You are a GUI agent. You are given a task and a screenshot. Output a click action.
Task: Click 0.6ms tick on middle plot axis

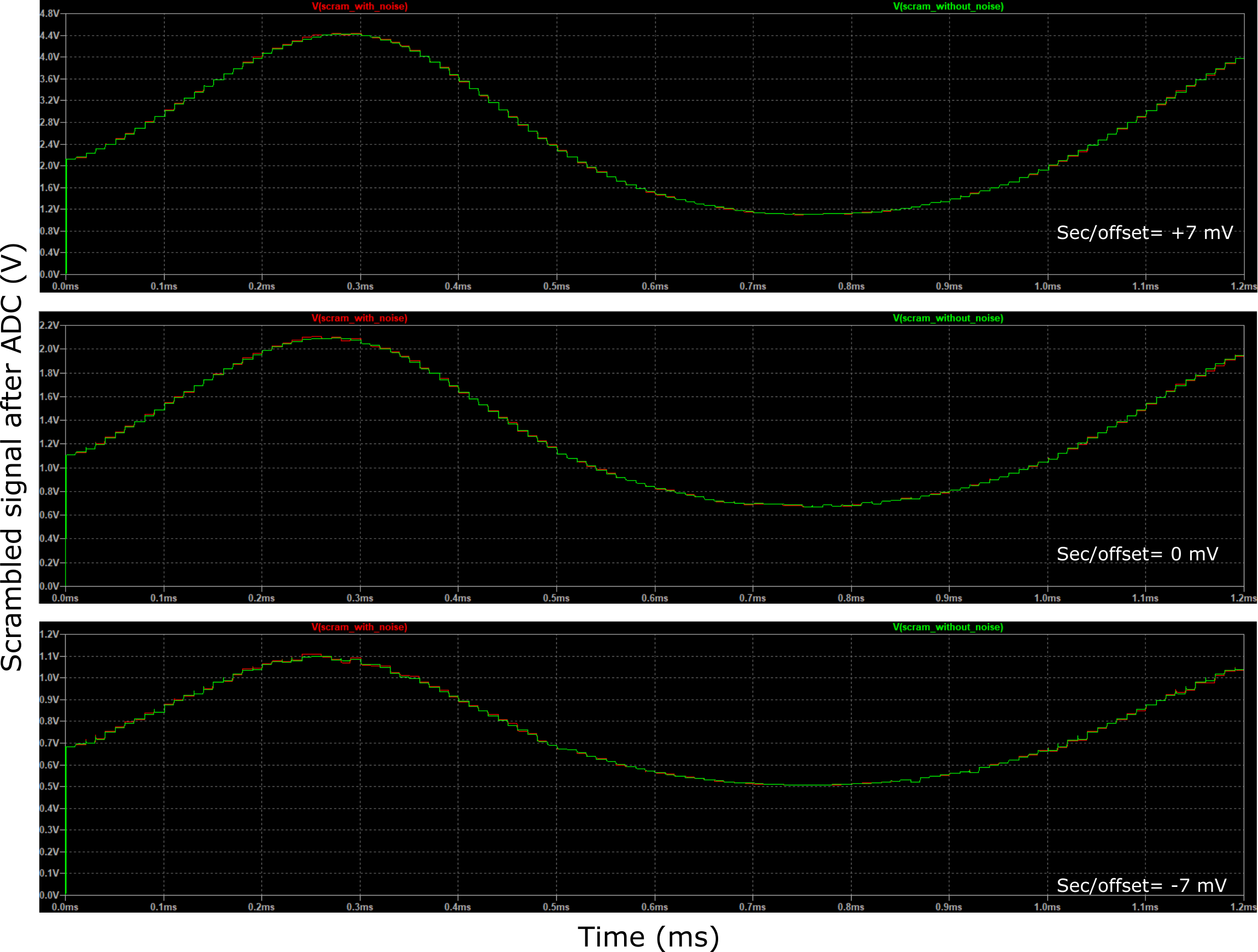click(x=655, y=598)
